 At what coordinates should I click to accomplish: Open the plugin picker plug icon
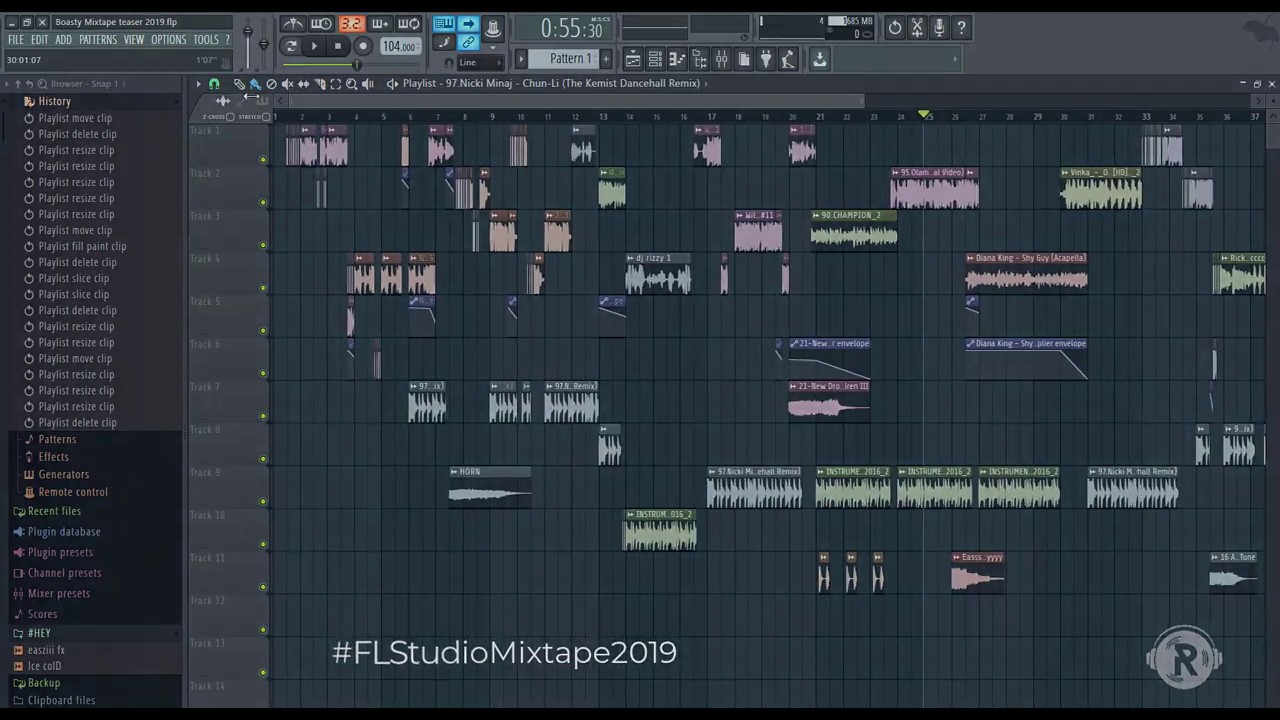(x=765, y=60)
